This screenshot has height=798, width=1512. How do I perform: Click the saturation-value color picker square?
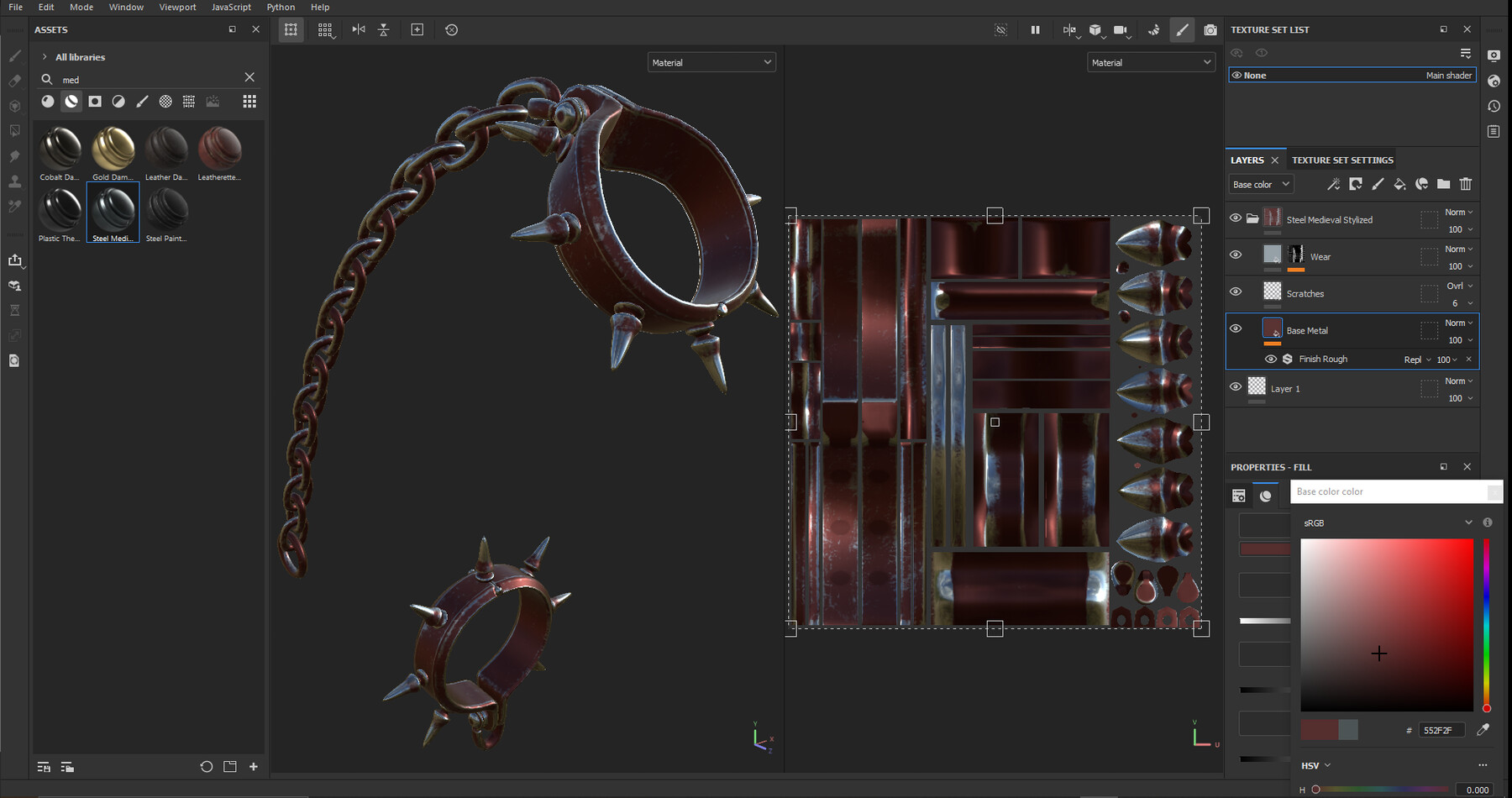pos(1387,625)
